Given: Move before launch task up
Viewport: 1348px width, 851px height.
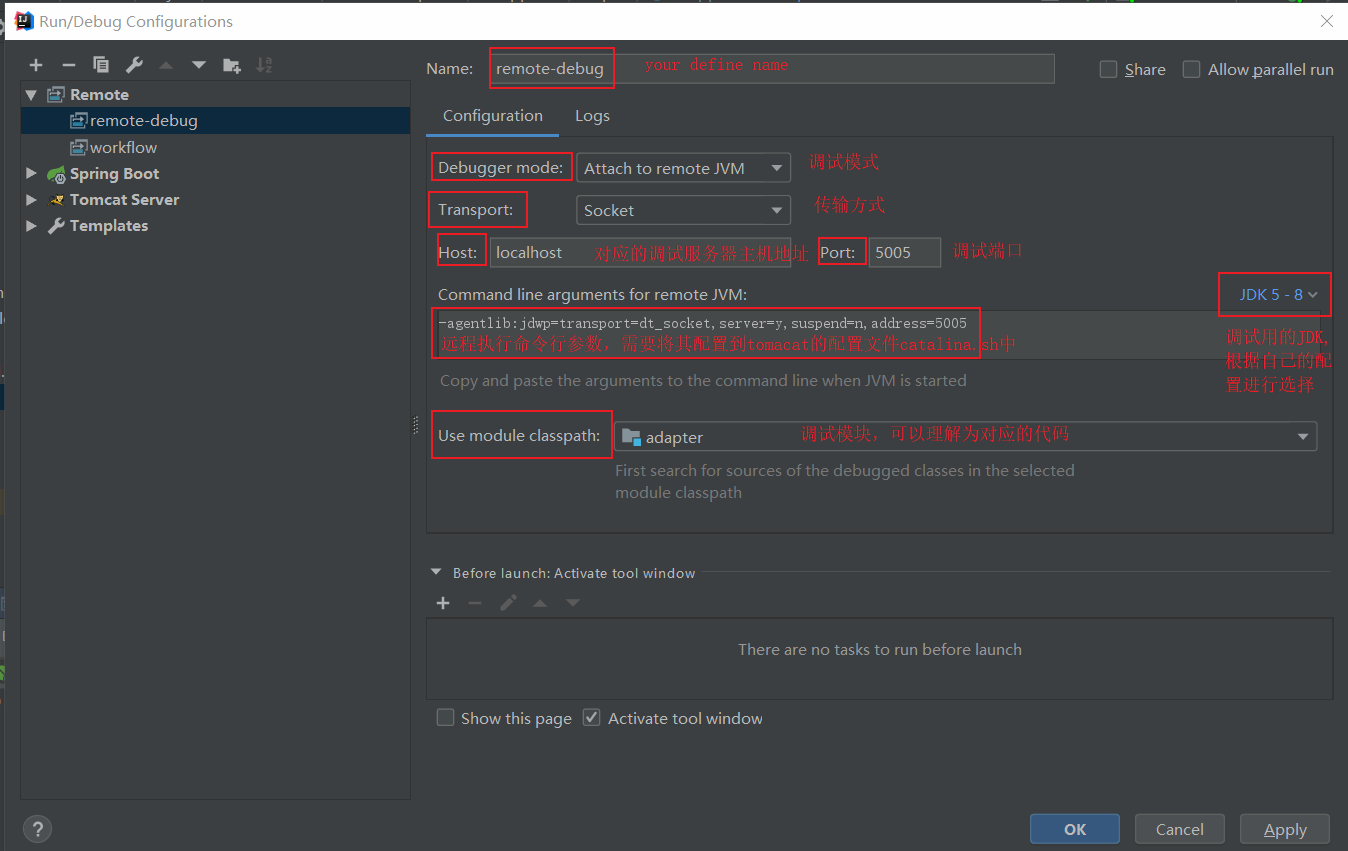Looking at the screenshot, I should [x=540, y=603].
